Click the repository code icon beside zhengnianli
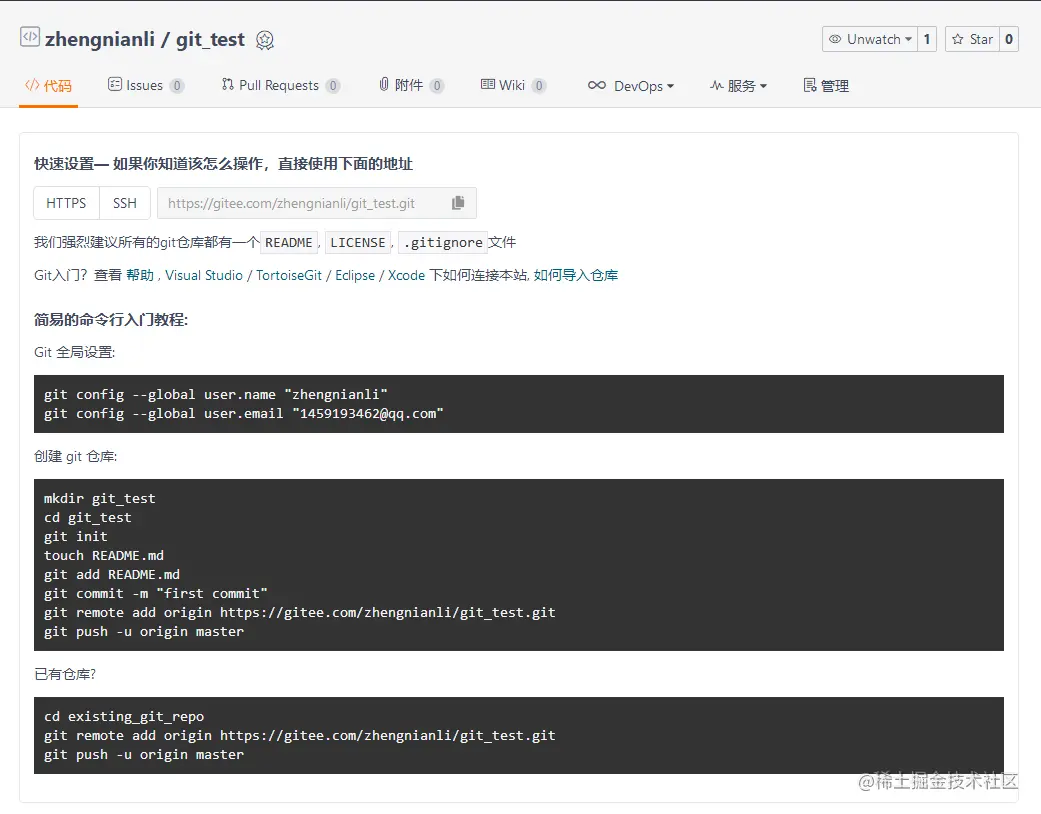The width and height of the screenshot is (1041, 814). (x=30, y=37)
